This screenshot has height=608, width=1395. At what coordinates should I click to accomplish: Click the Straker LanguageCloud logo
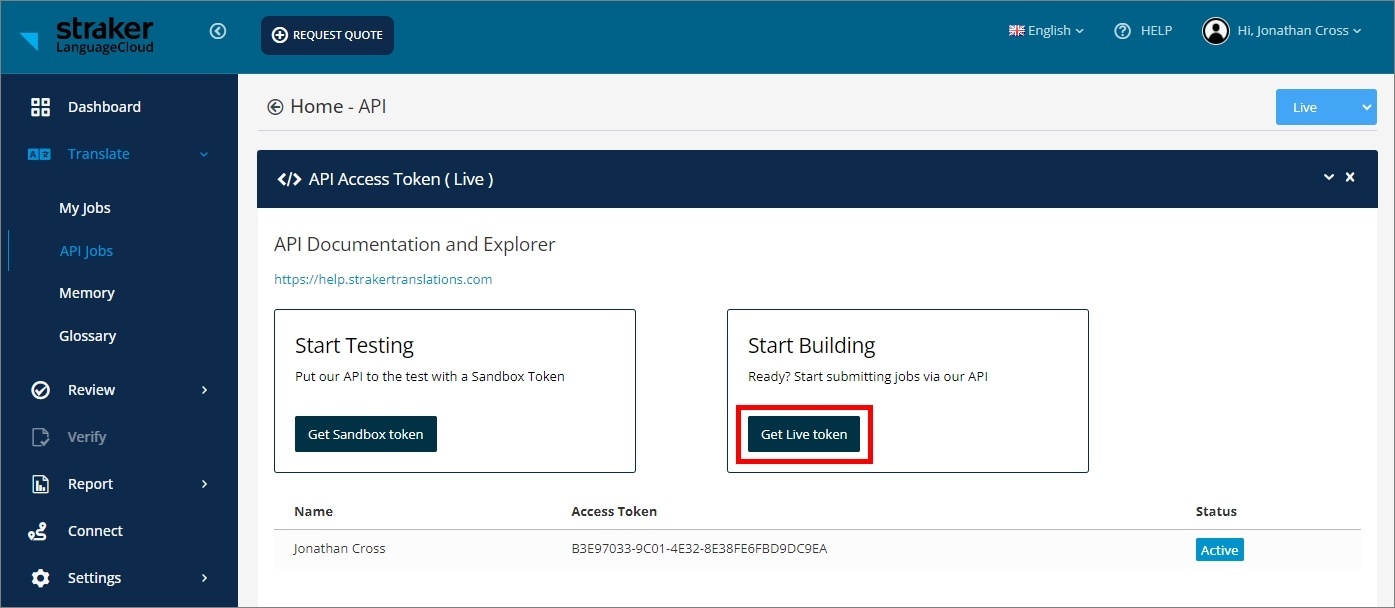pos(87,35)
